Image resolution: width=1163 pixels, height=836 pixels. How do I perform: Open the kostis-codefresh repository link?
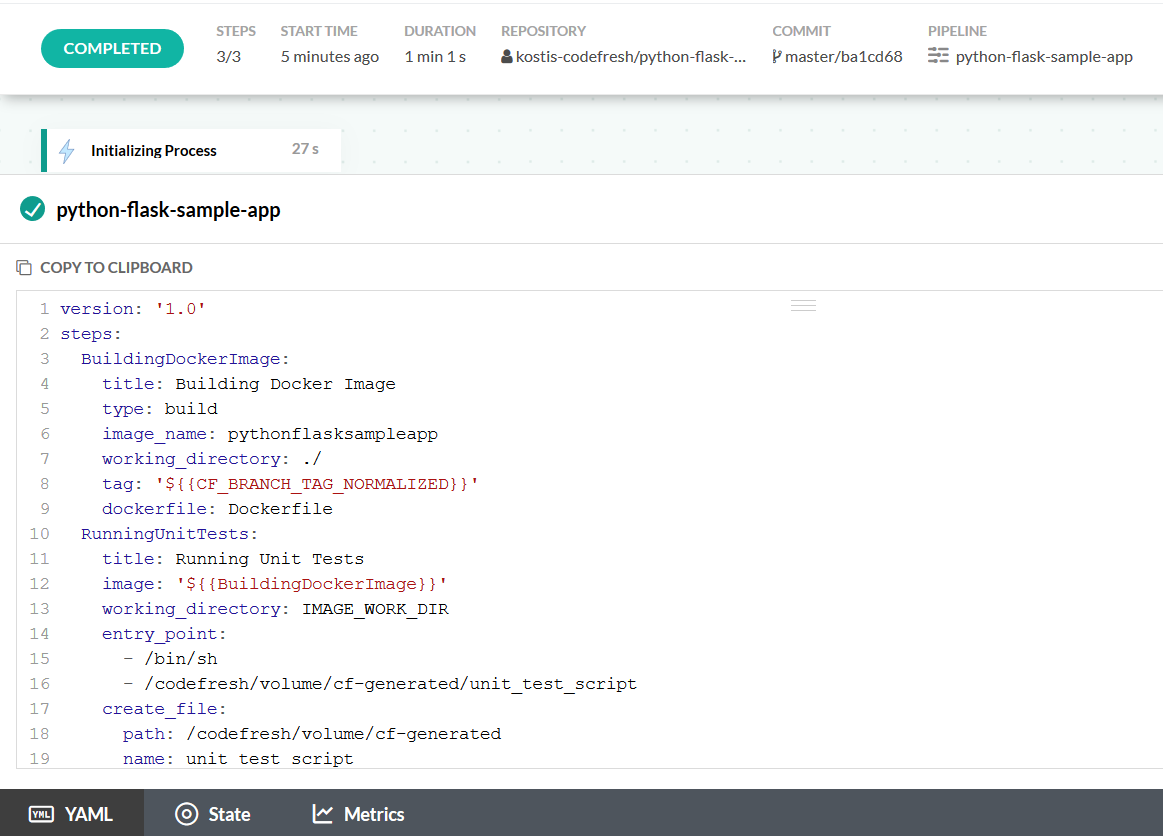click(x=630, y=57)
